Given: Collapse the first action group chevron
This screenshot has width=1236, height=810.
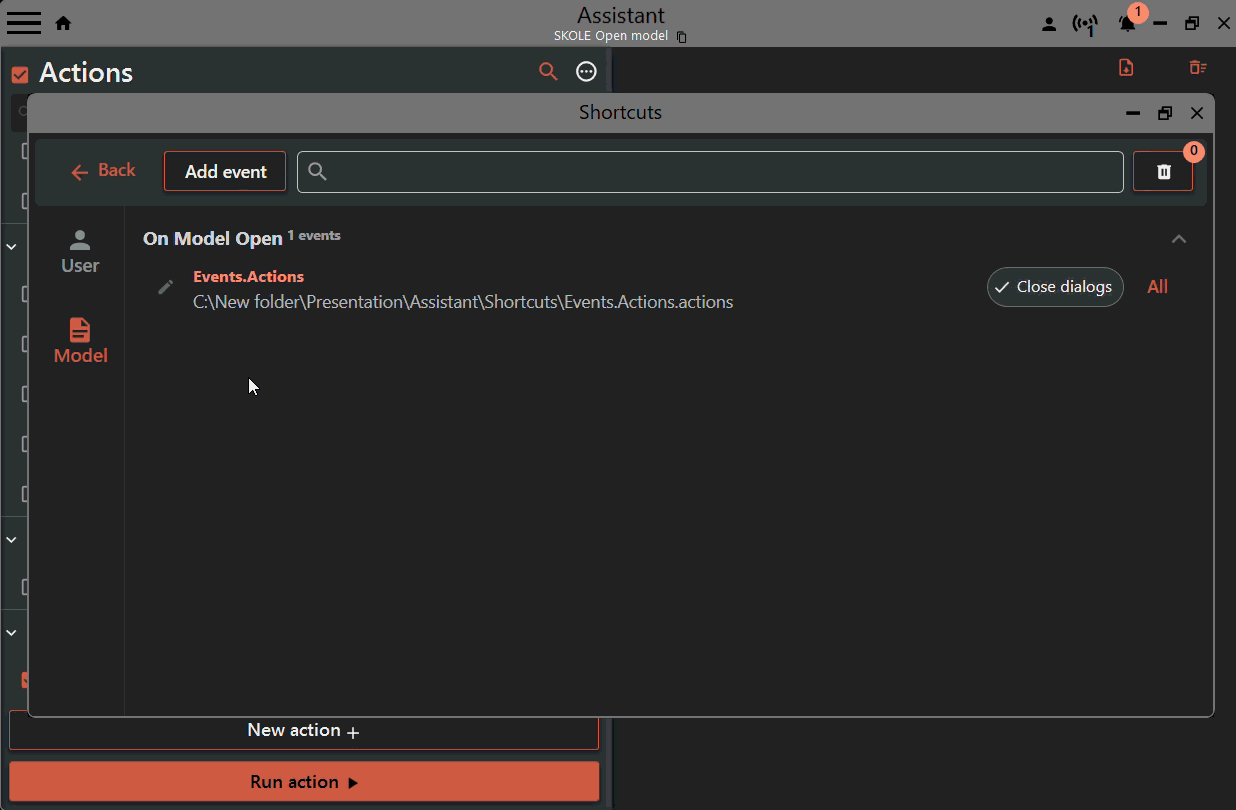Looking at the screenshot, I should [12, 246].
